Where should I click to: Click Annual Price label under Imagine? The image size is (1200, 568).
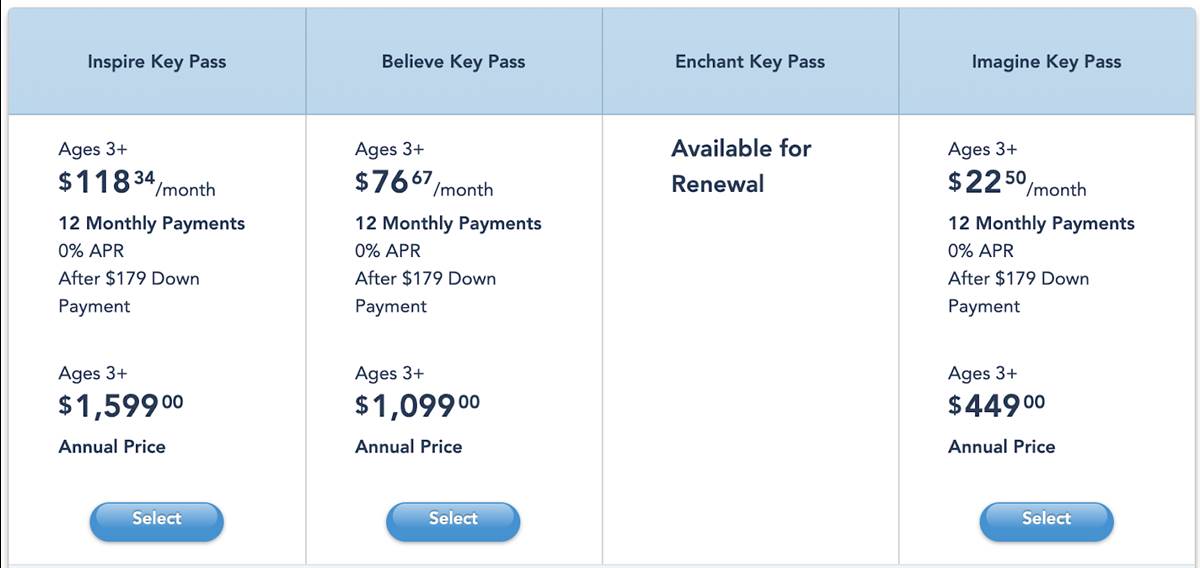click(x=1001, y=447)
